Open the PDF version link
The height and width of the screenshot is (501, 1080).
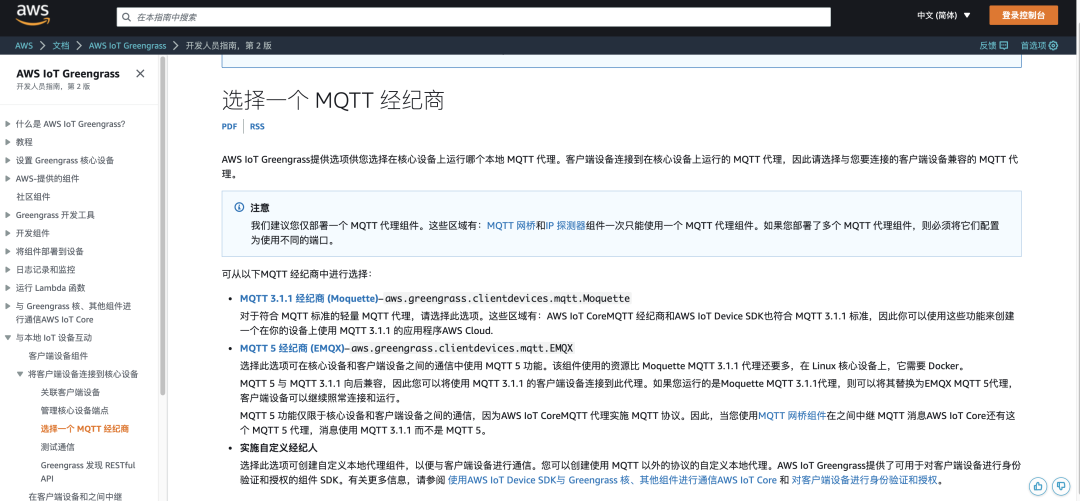coord(229,127)
